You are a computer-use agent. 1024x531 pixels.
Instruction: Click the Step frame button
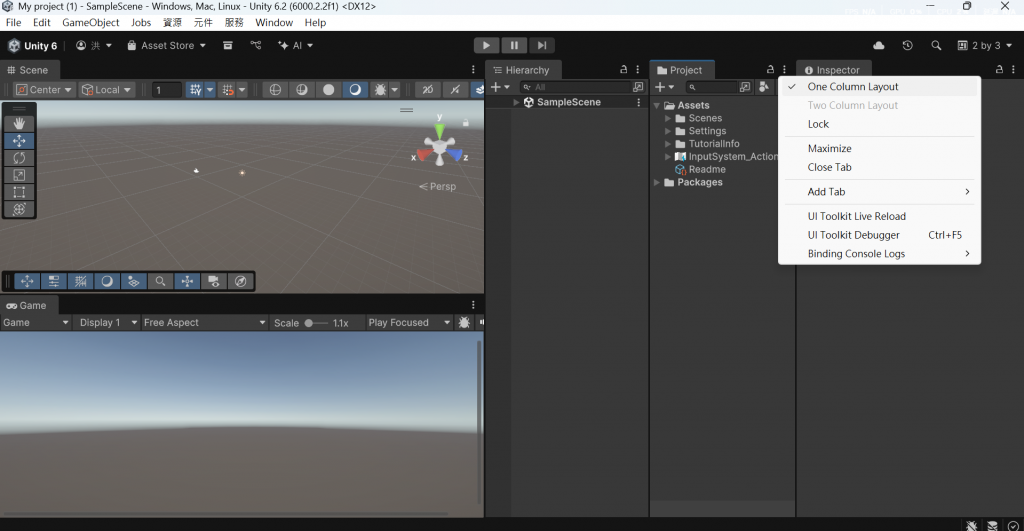click(x=542, y=45)
